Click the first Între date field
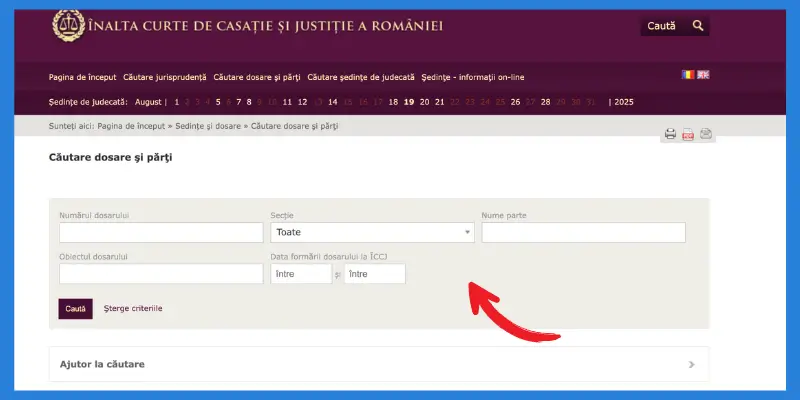Viewport: 800px width, 400px height. pyautogui.click(x=301, y=273)
